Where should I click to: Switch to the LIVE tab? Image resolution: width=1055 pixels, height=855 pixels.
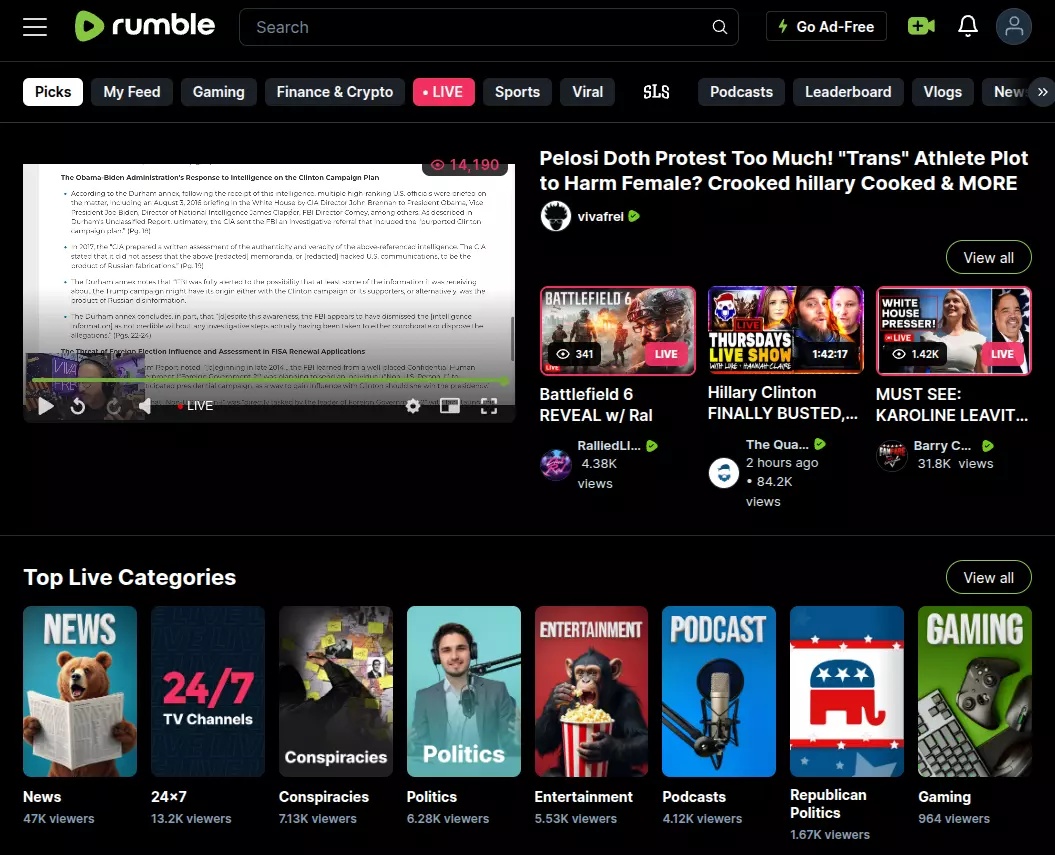(443, 91)
